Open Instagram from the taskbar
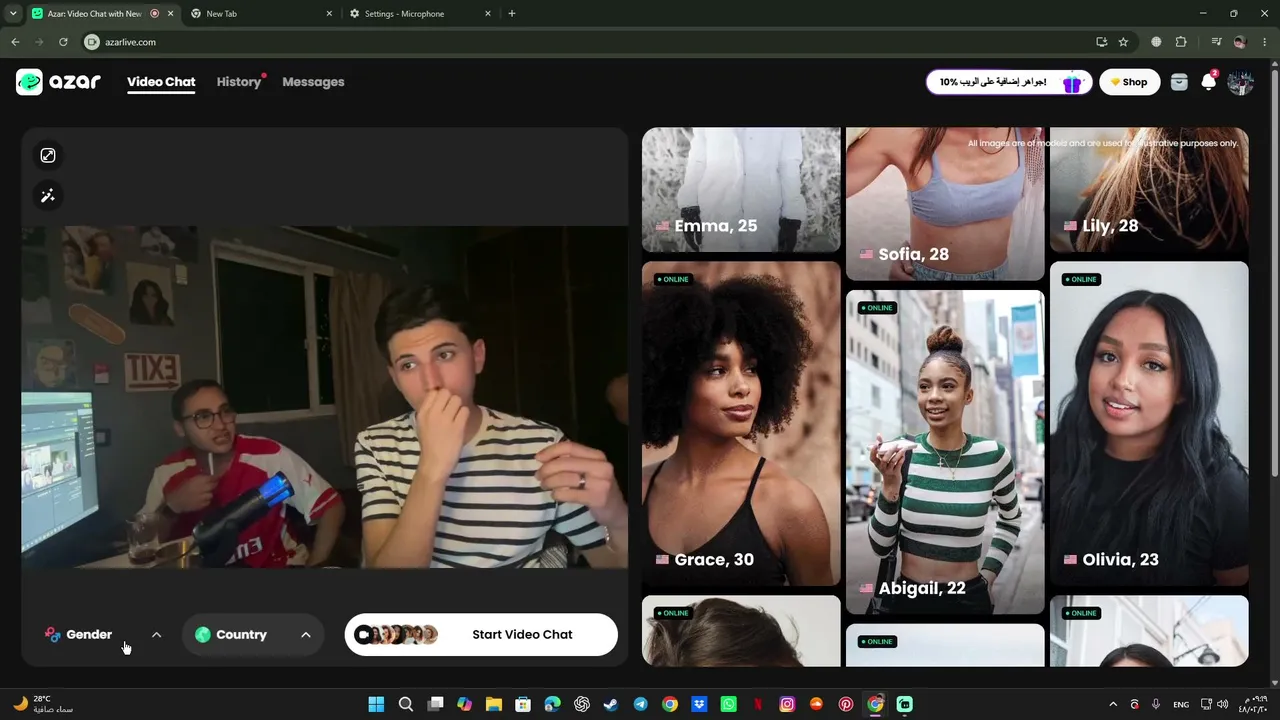 (787, 704)
